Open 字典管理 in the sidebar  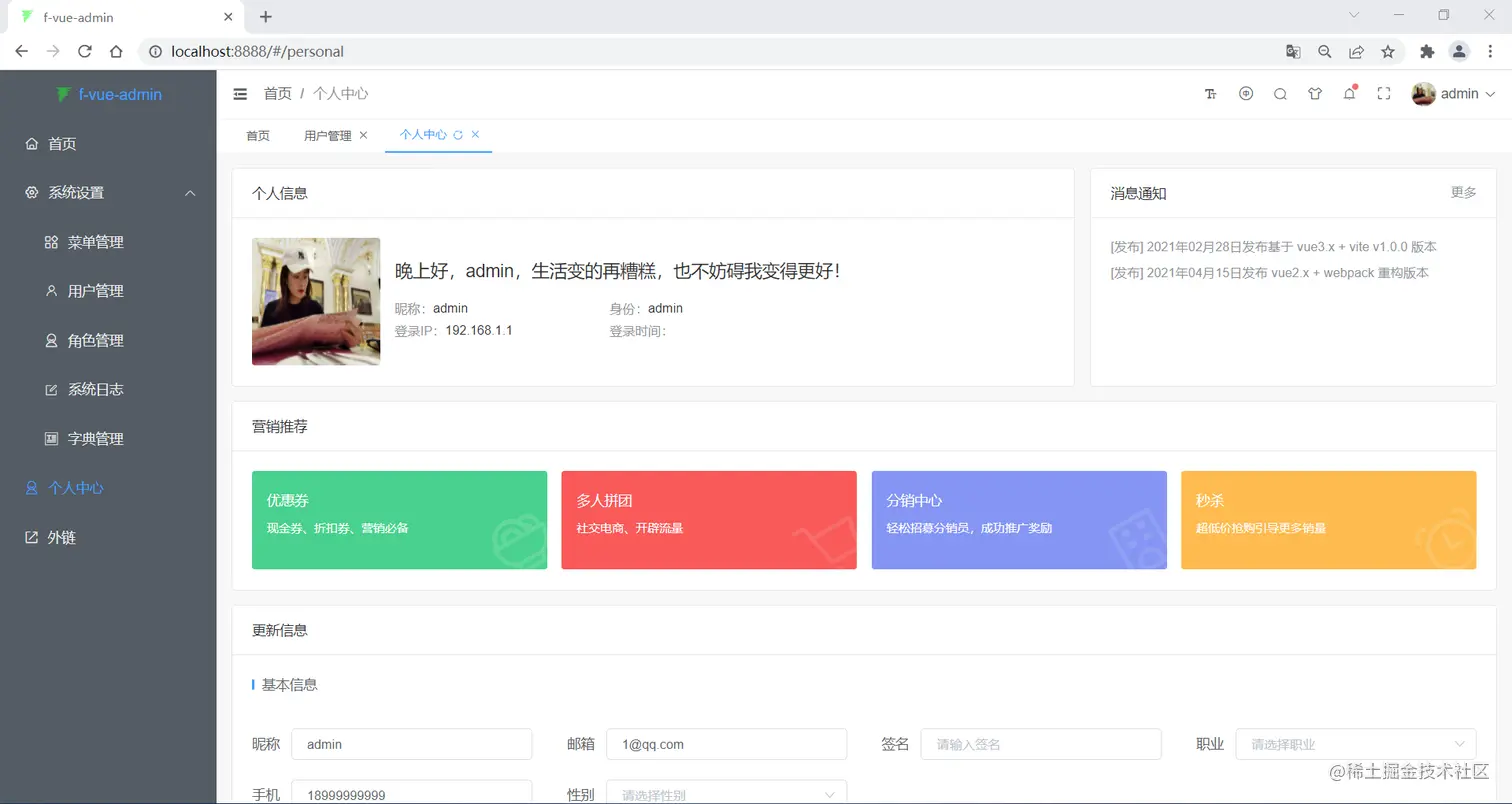[x=108, y=438]
